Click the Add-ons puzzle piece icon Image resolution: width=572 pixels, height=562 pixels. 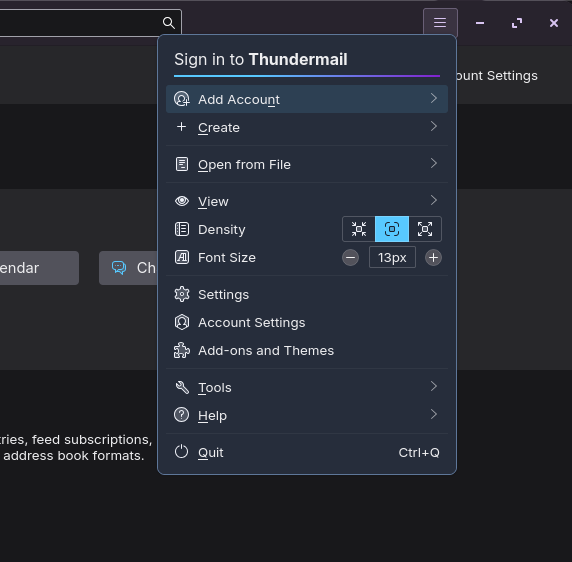[x=182, y=350]
